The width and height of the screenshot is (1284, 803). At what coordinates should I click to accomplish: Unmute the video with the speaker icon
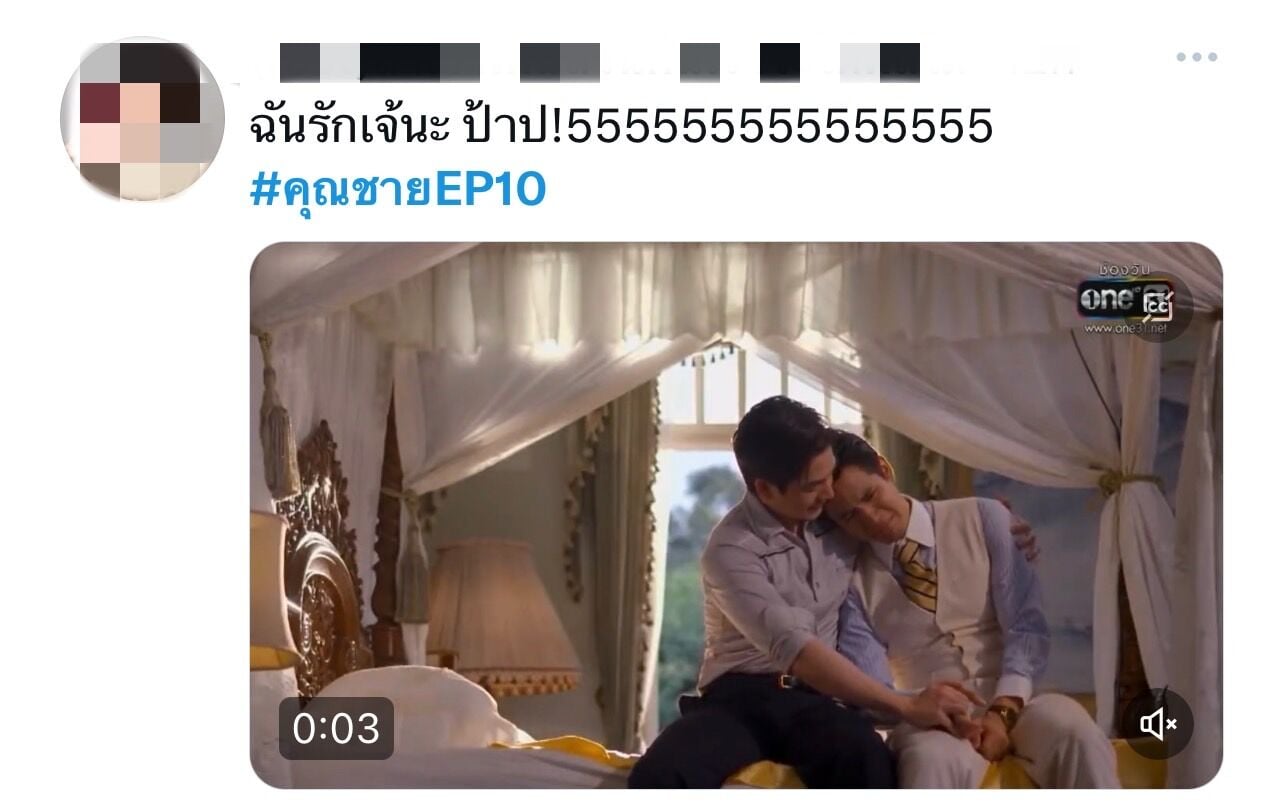1158,724
